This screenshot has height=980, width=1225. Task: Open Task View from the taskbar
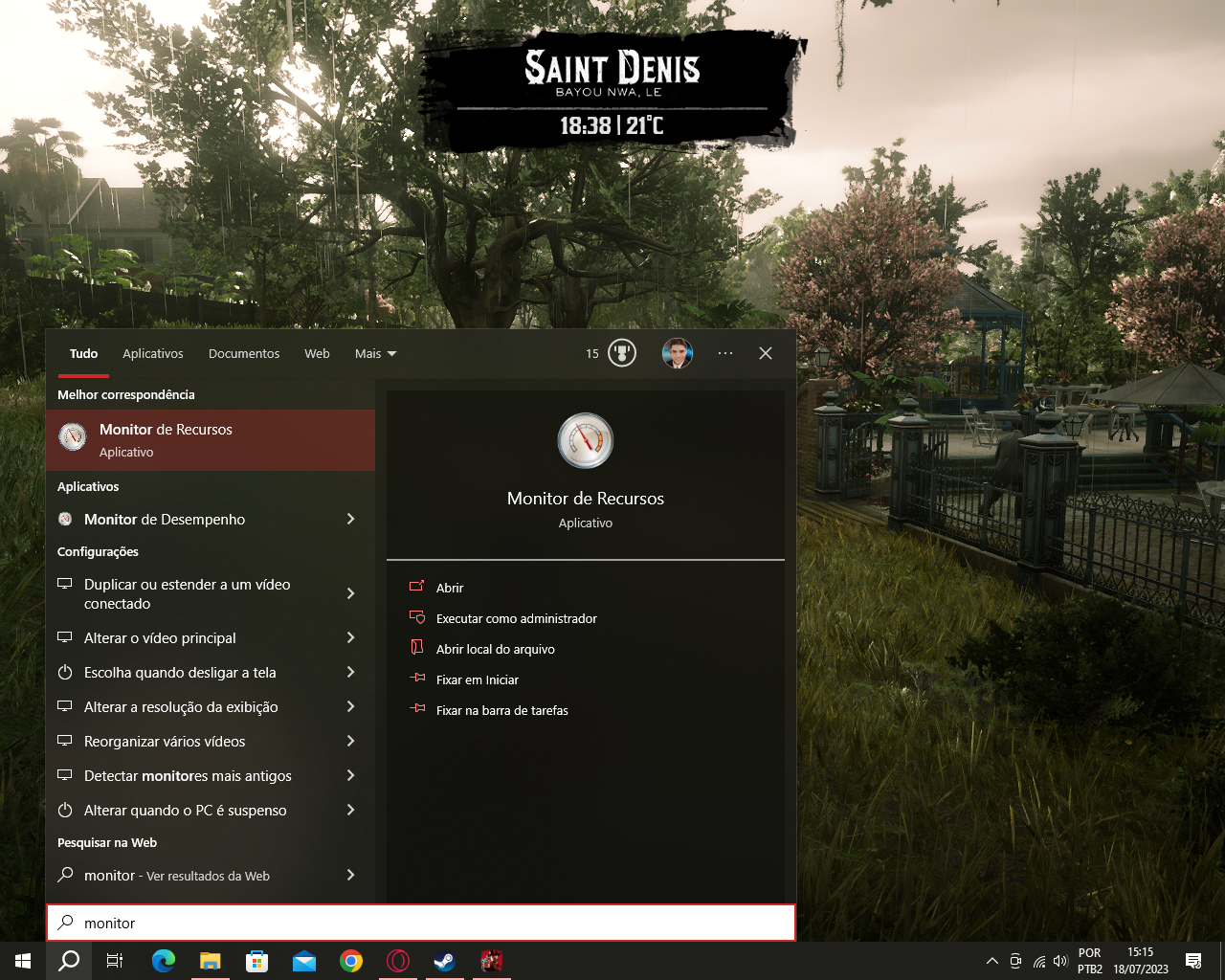tap(115, 961)
